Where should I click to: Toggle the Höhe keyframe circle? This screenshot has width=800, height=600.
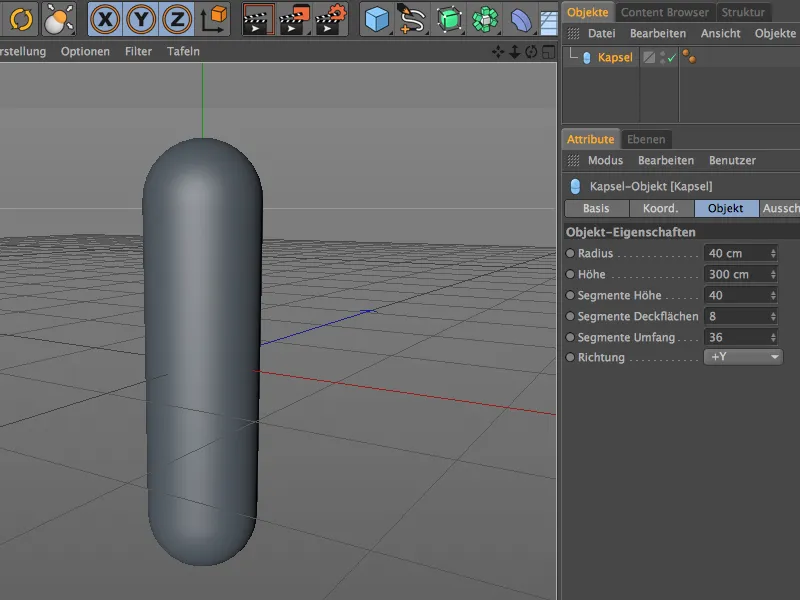[570, 274]
